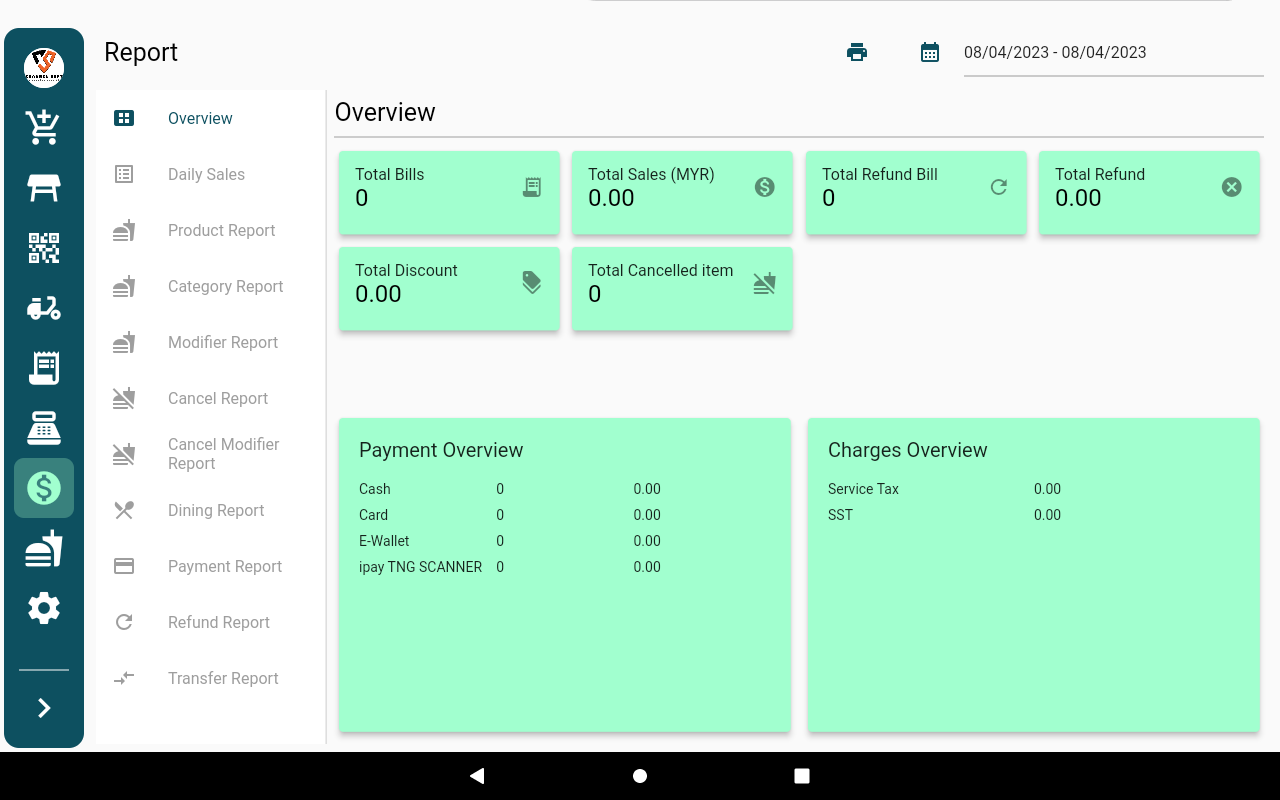The width and height of the screenshot is (1280, 800).
Task: Click the Total Discount card
Action: 449,289
